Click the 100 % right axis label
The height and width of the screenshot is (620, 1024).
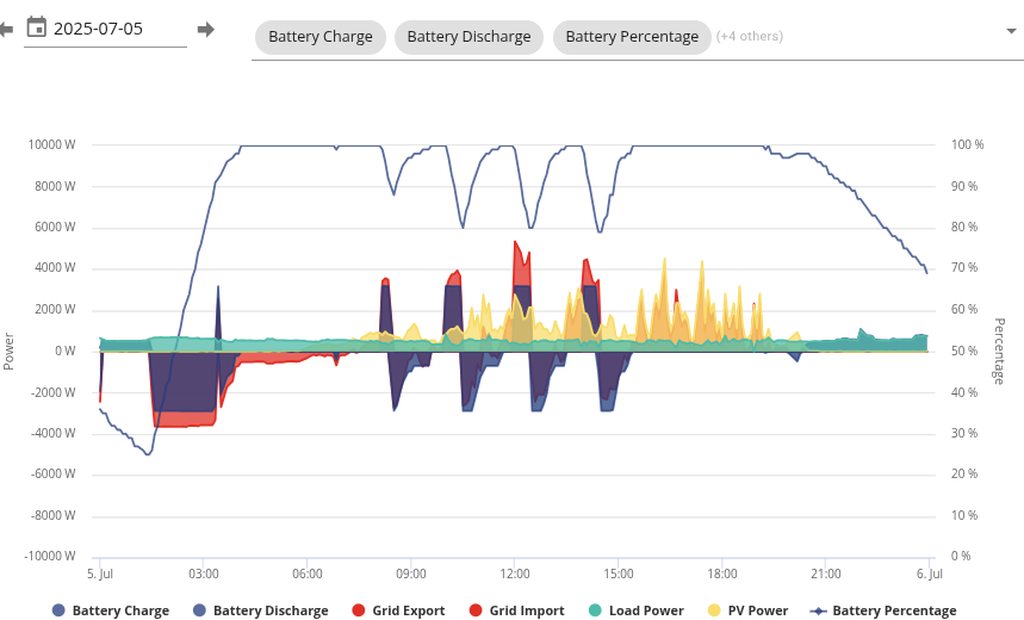click(966, 145)
